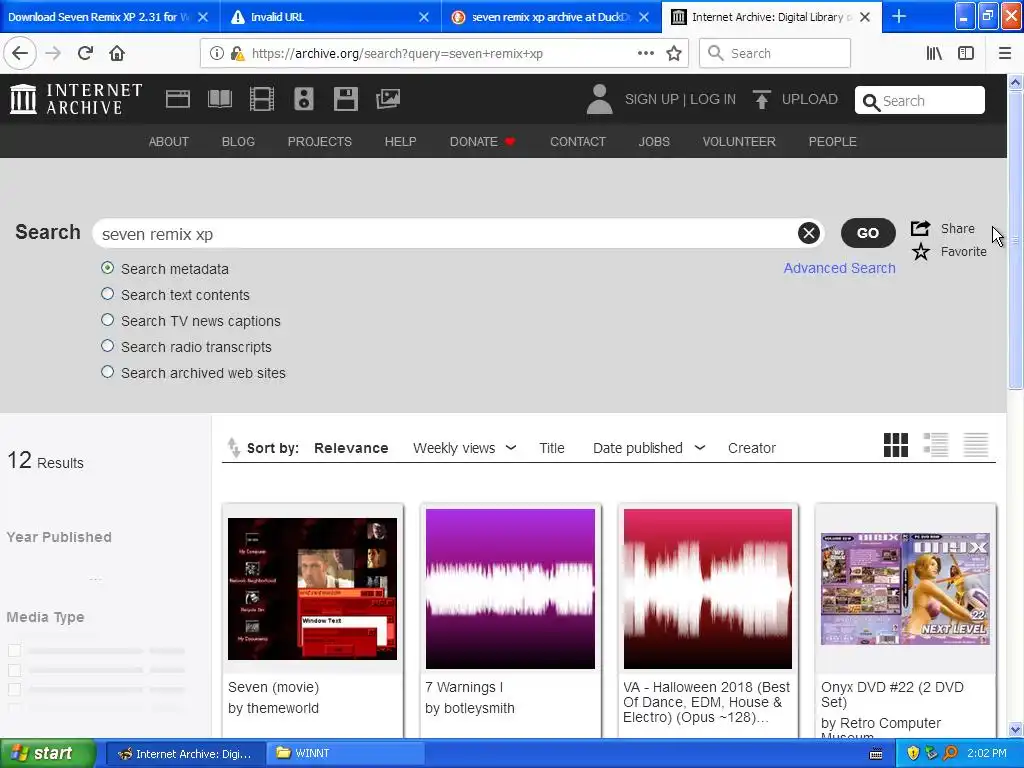Click the upload arrow icon
The height and width of the screenshot is (768, 1024).
pyautogui.click(x=761, y=99)
